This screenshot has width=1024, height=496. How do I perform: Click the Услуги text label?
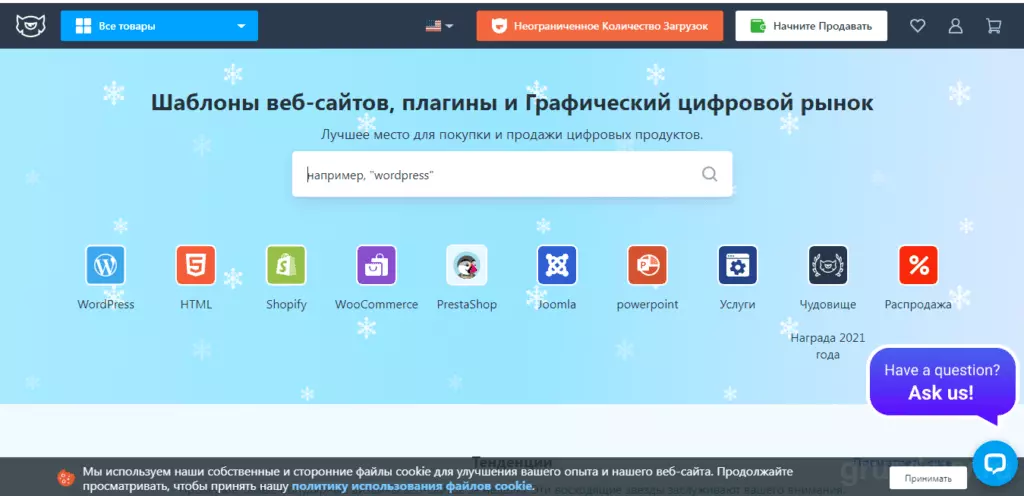tap(738, 305)
